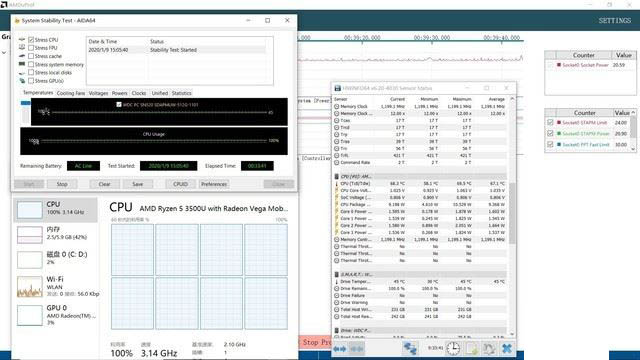The image size is (640, 360).
Task: Click the Socket0 STAPM Power green color swatch
Action: (x=559, y=133)
